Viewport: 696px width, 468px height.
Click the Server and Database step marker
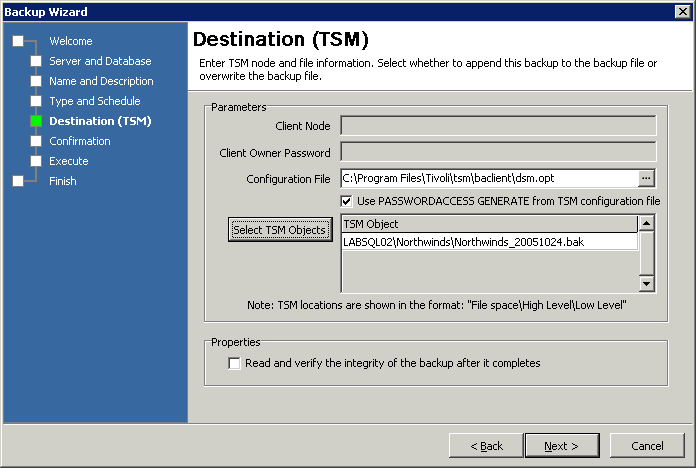click(x=36, y=61)
